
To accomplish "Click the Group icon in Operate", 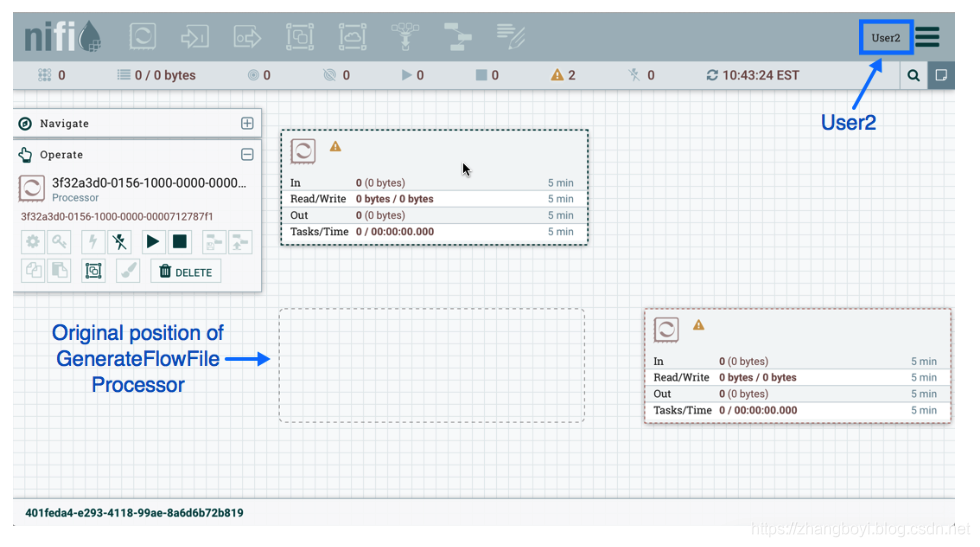I will (93, 271).
